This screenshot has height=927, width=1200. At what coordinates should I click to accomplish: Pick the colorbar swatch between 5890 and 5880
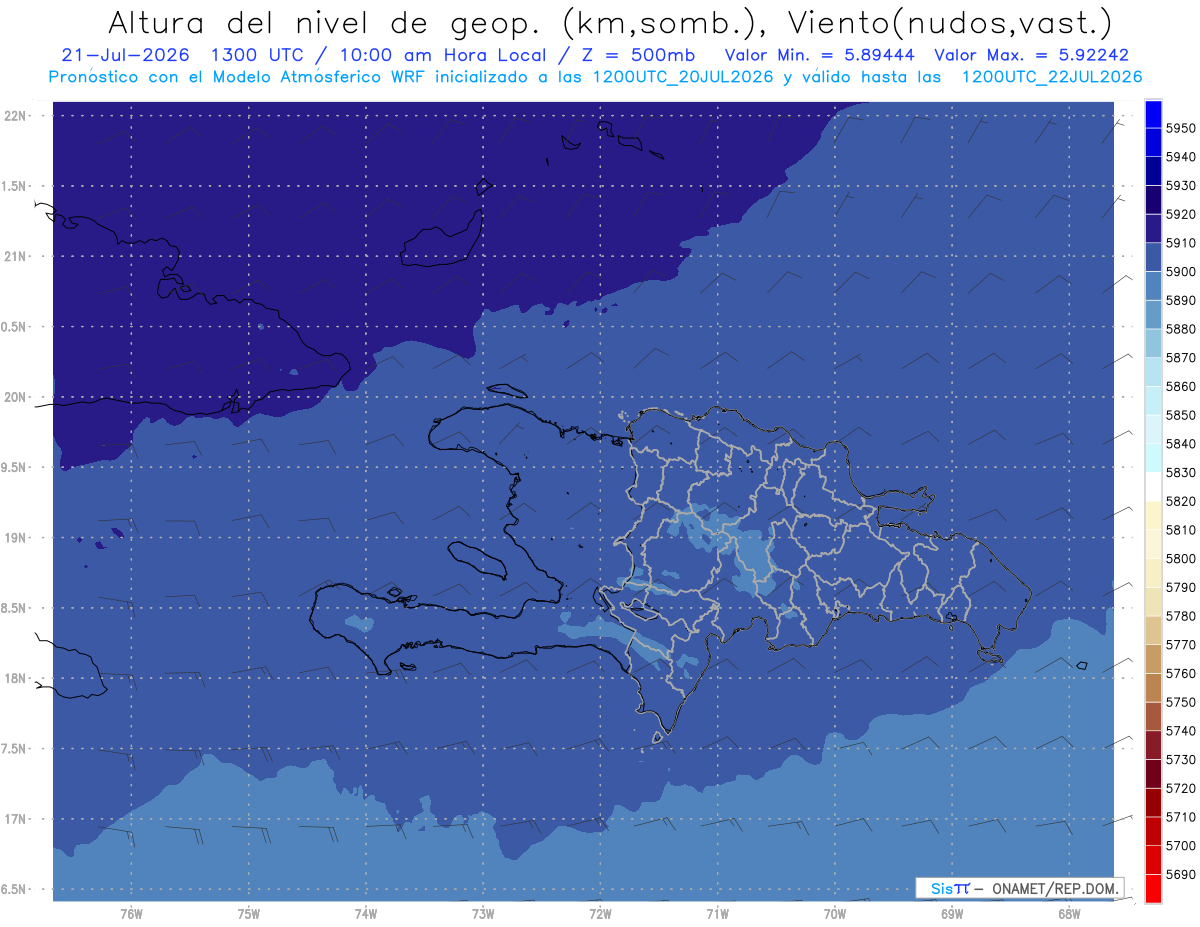(x=1153, y=315)
